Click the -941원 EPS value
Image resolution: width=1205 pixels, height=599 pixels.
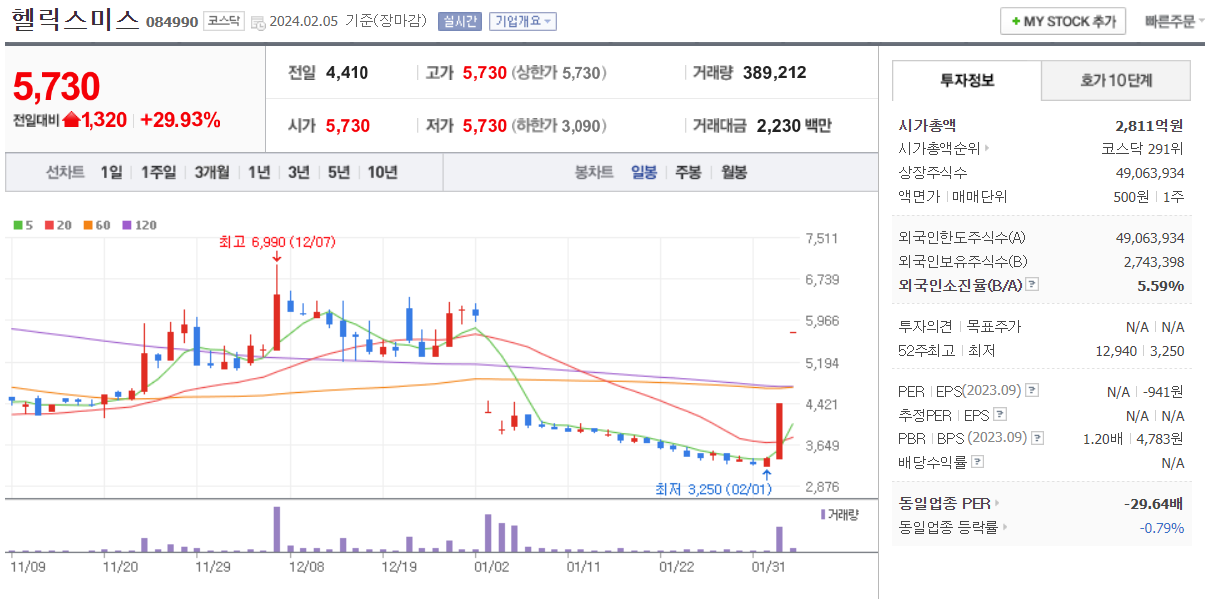[x=1163, y=391]
